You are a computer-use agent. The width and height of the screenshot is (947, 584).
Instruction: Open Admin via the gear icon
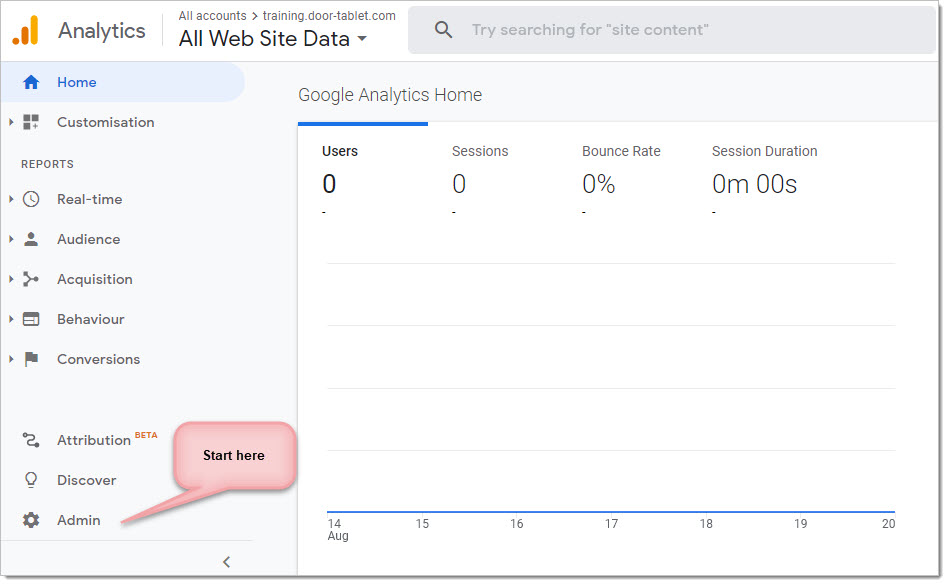(31, 520)
